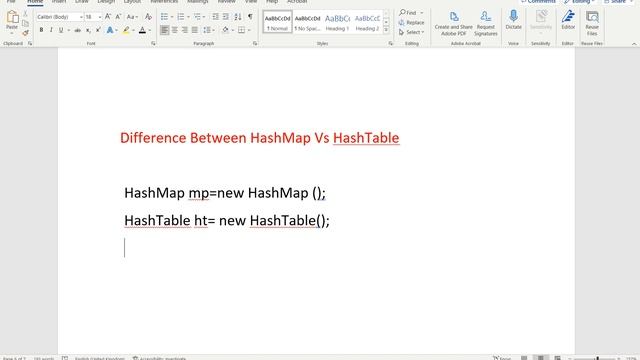640x360 pixels.
Task: Apply the Heading 1 style
Action: pos(337,22)
